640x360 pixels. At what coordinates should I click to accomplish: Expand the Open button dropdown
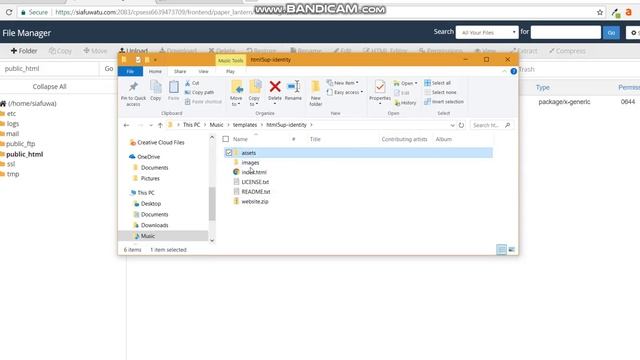pyautogui.click(x=416, y=83)
